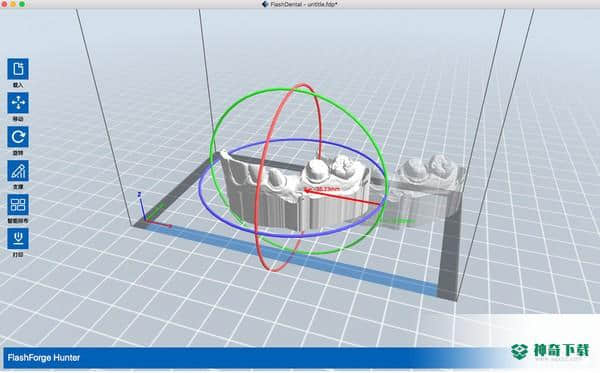Open the Supports tool icon
The width and height of the screenshot is (600, 373).
(18, 171)
